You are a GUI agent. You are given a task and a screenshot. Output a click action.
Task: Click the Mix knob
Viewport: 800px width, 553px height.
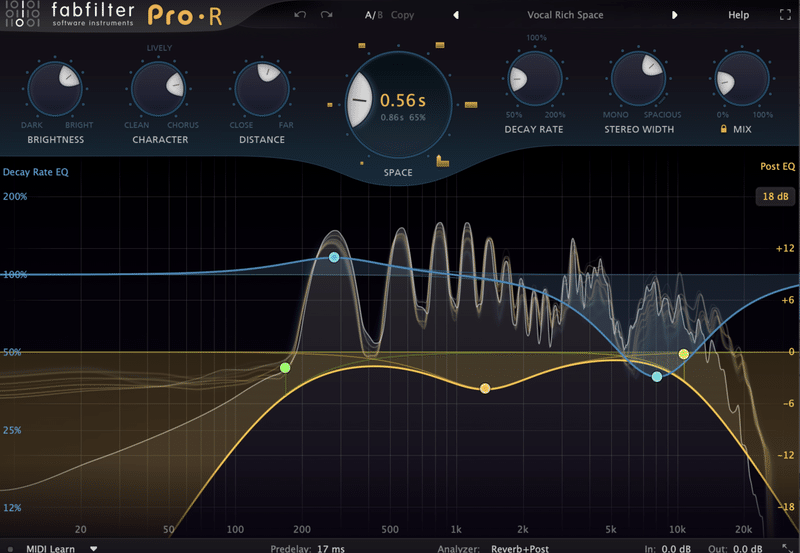coord(741,79)
